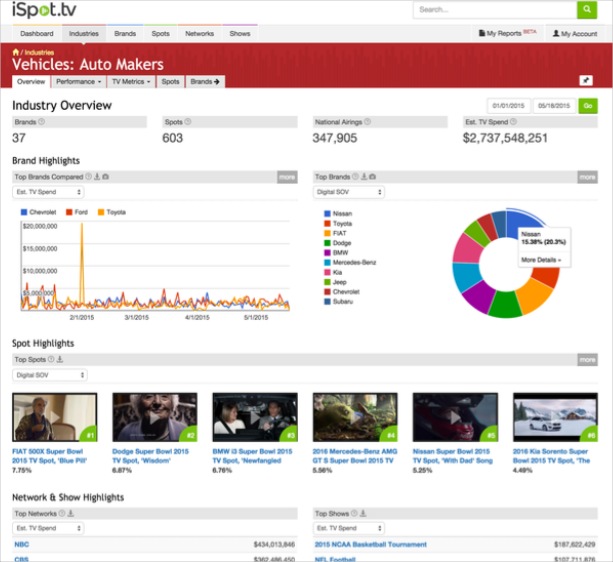Click the help icon next to Brands stat
The image size is (613, 562).
(41, 122)
